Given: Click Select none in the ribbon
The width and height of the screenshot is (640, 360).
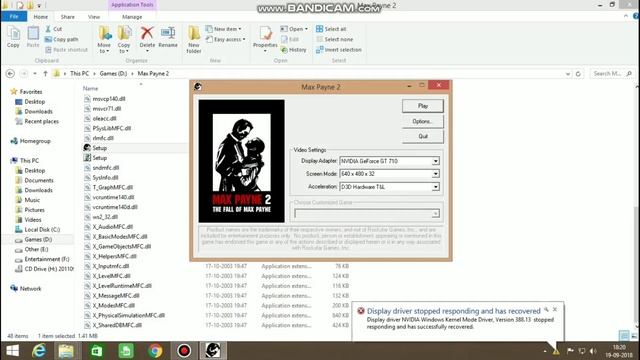Looking at the screenshot, I should coord(335,39).
